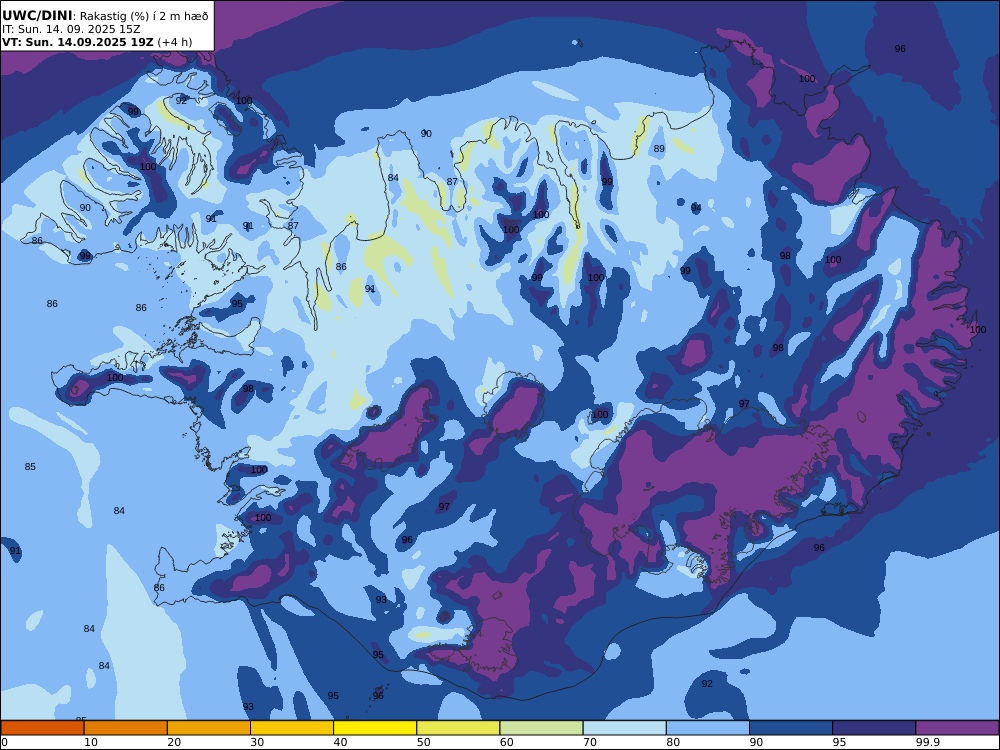Choose the golden 30–40 legend swatch
This screenshot has height=750, width=1000.
pos(292,728)
